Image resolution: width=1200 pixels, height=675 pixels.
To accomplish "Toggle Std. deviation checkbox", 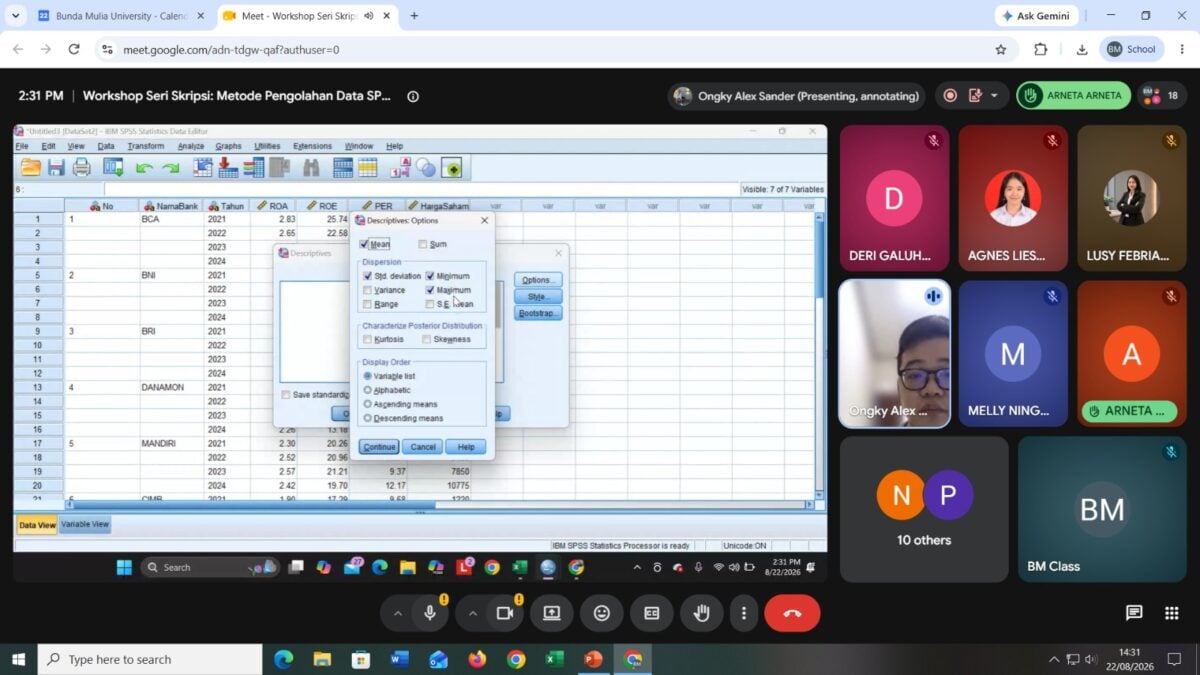I will (x=367, y=276).
